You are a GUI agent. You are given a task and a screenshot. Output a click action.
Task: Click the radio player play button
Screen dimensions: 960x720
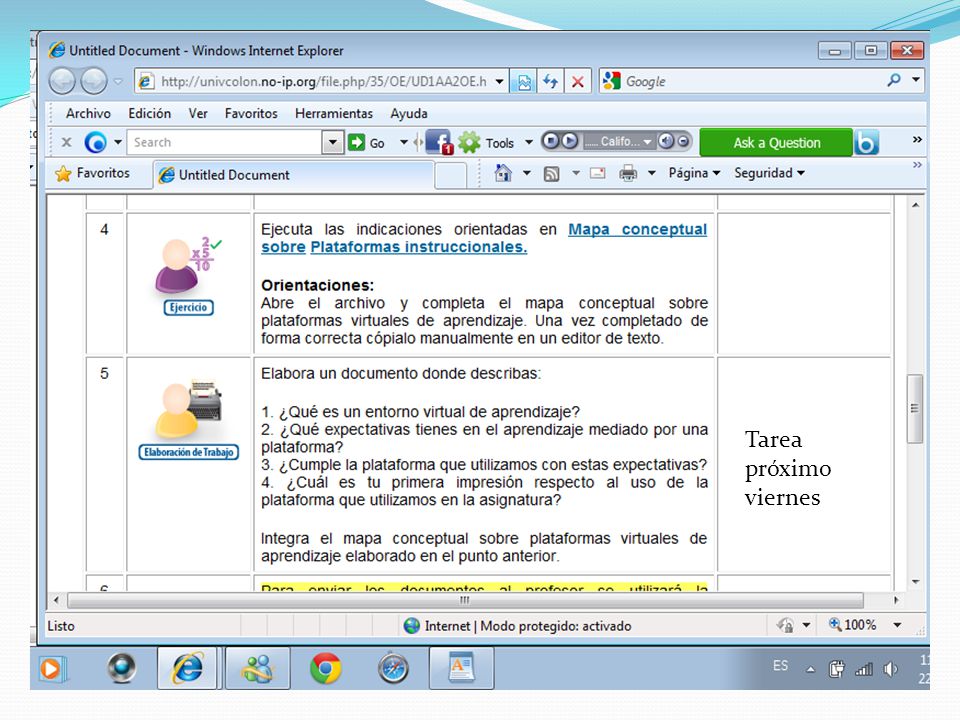pyautogui.click(x=569, y=141)
